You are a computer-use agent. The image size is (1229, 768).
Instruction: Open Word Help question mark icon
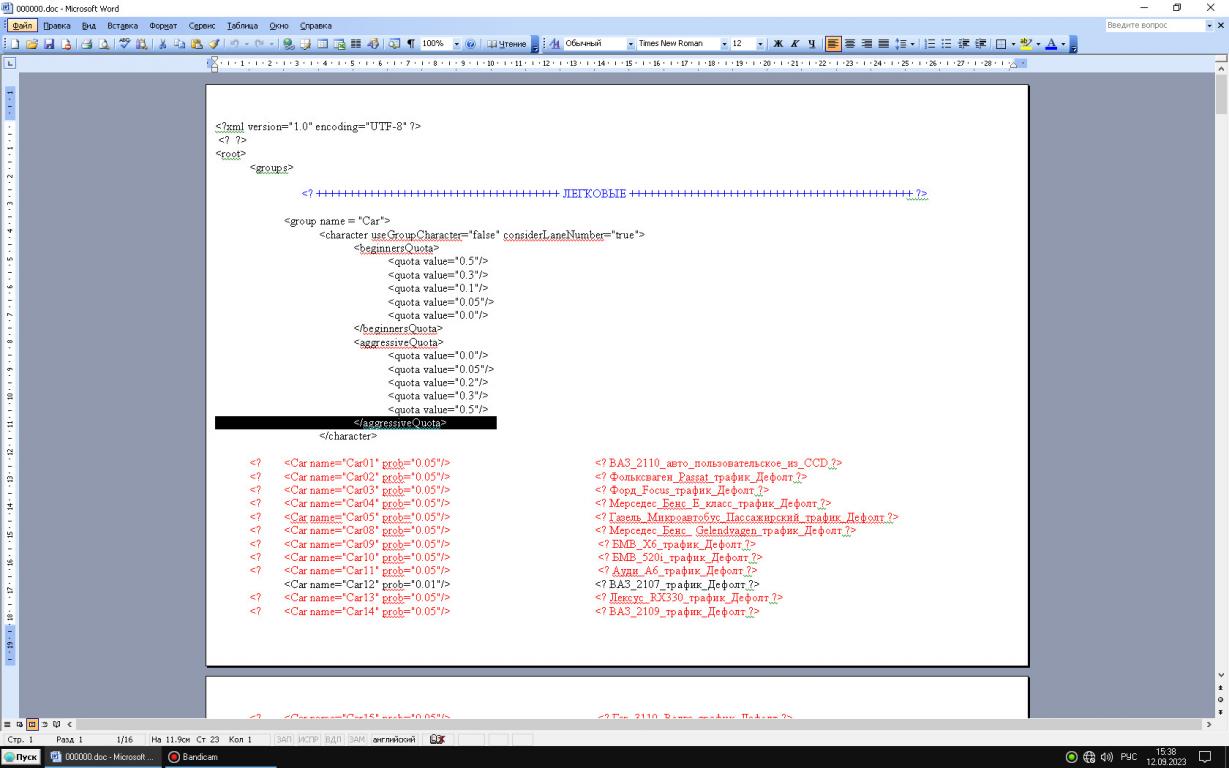point(471,44)
